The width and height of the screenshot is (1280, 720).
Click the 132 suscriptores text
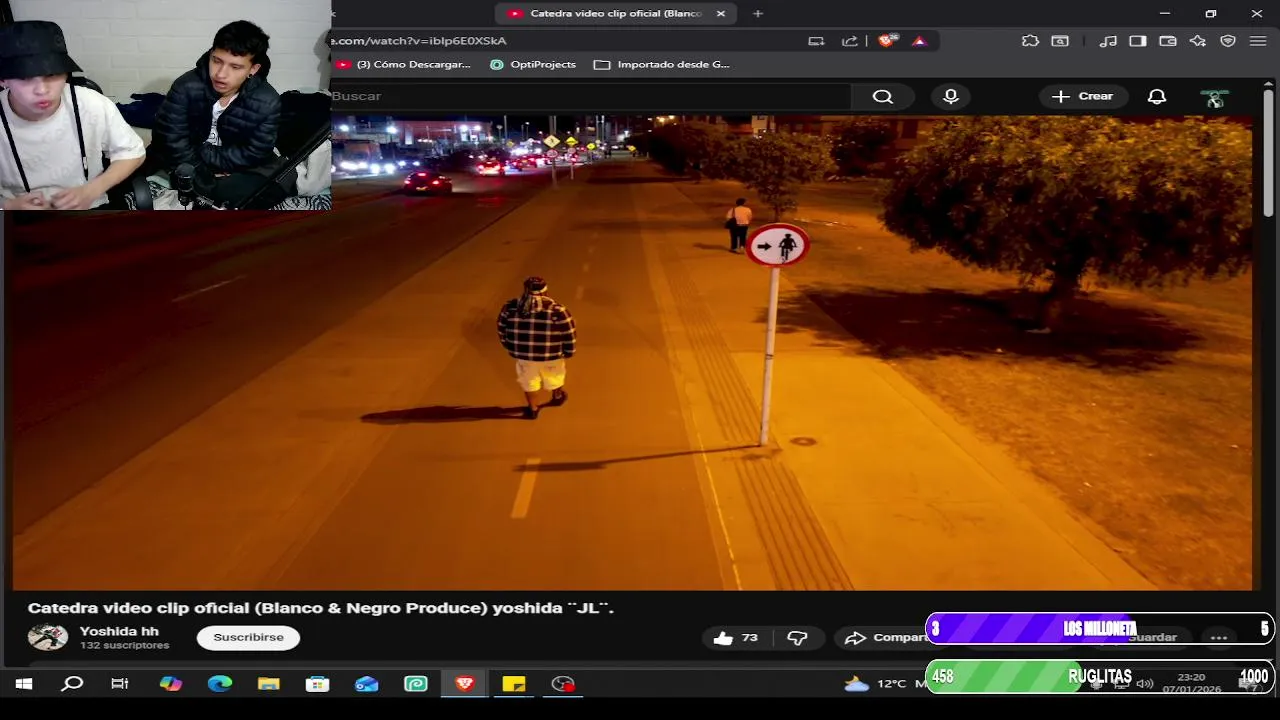(124, 646)
